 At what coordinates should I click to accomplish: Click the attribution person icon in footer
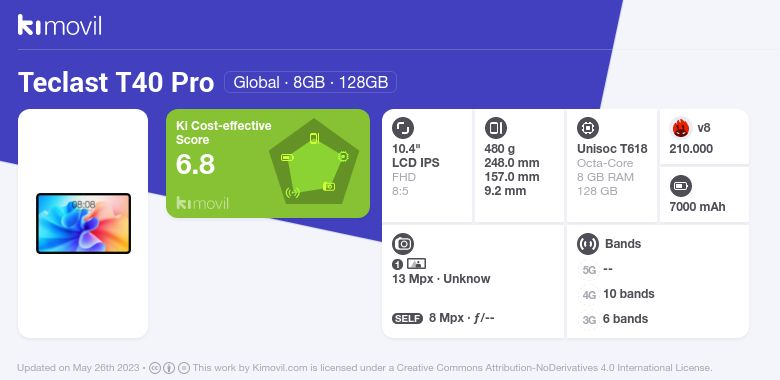click(x=169, y=368)
